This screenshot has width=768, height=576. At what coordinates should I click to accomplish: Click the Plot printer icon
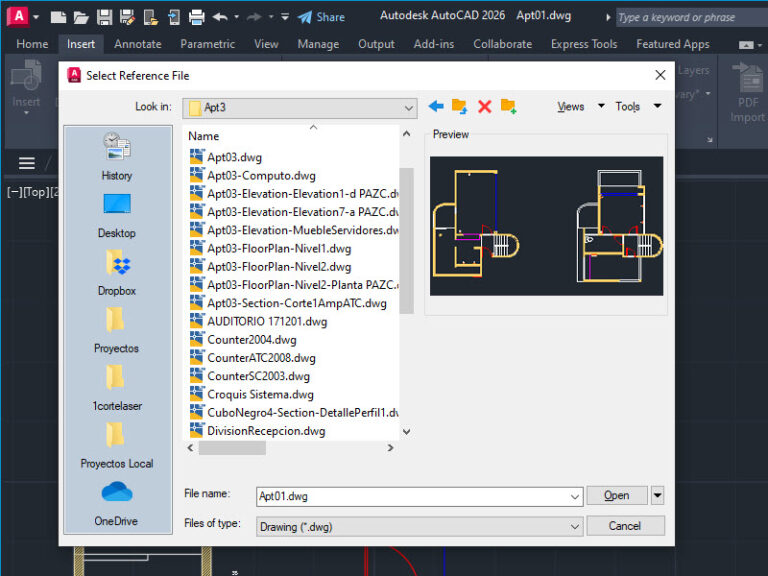point(197,18)
